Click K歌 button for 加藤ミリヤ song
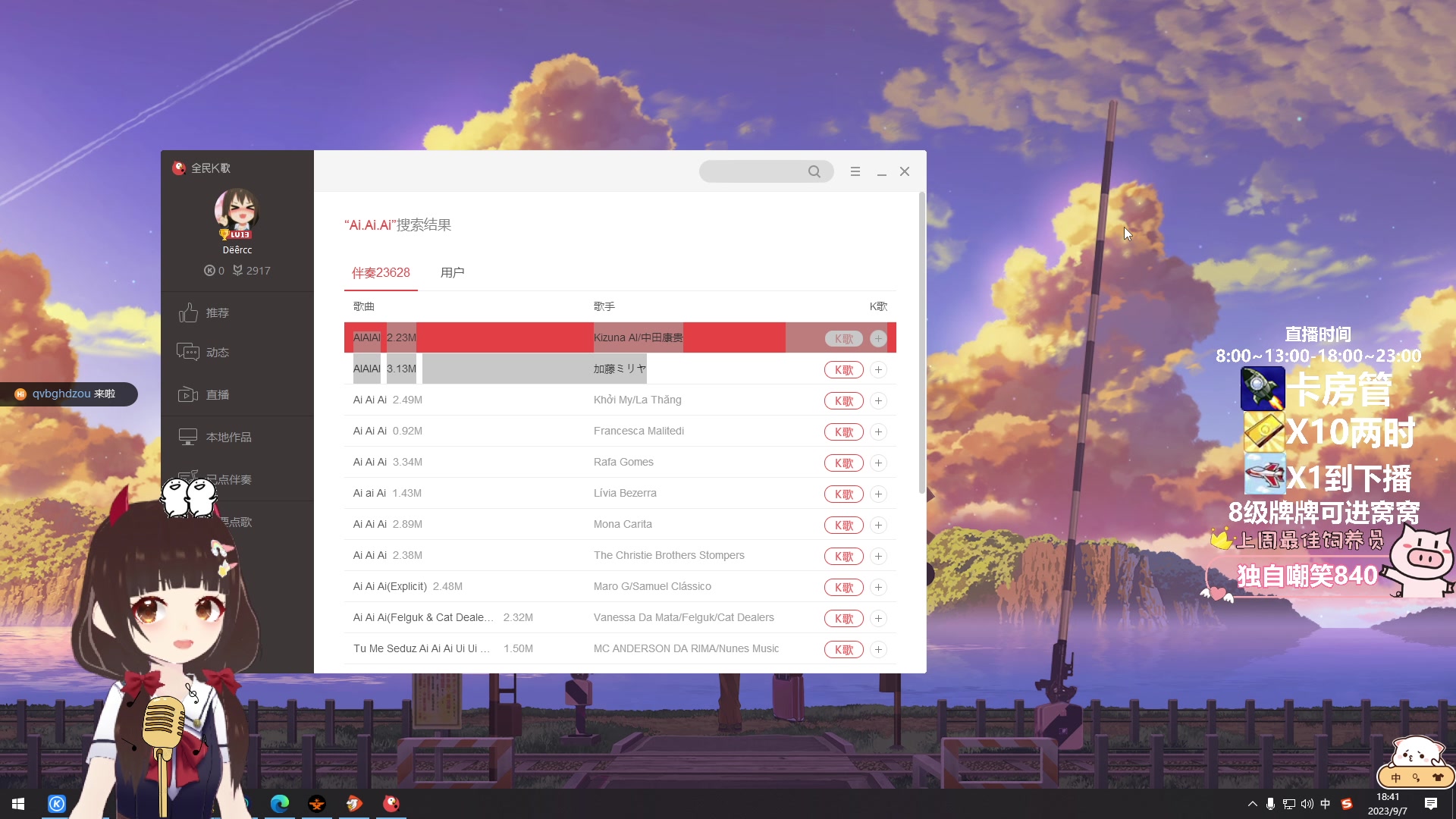Image resolution: width=1456 pixels, height=819 pixels. coord(844,369)
